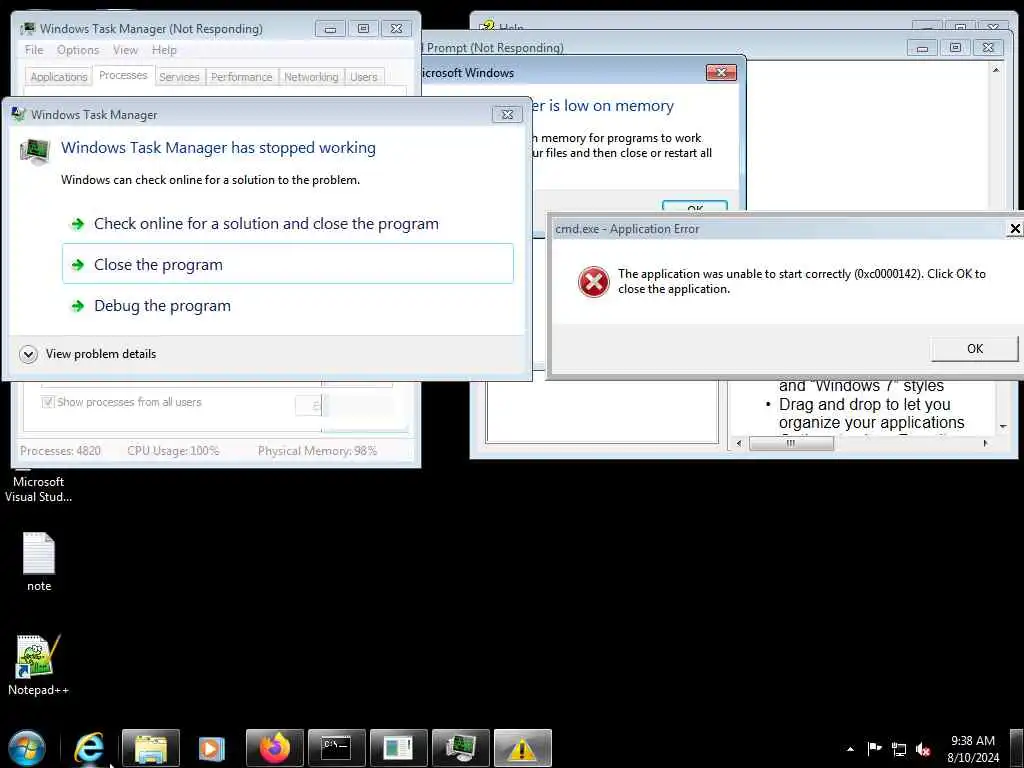The width and height of the screenshot is (1024, 768).
Task: Switch to the Applications tab
Action: [59, 77]
